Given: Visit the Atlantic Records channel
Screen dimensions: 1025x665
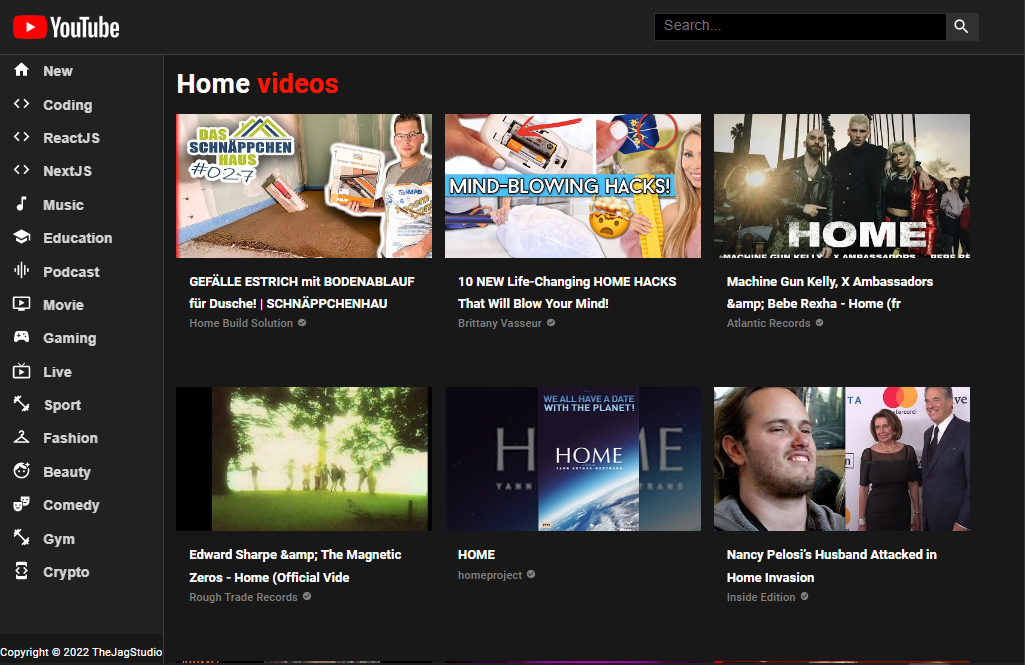Looking at the screenshot, I should point(769,323).
